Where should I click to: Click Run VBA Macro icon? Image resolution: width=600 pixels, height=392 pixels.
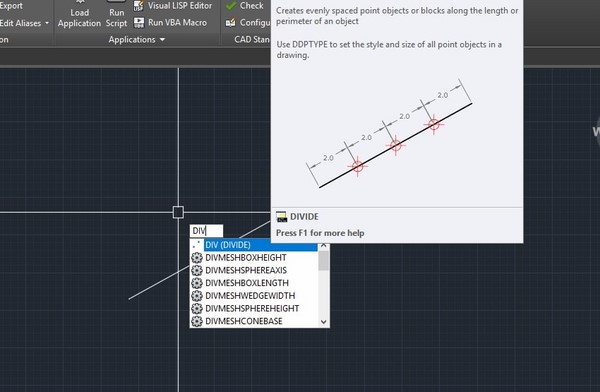139,23
